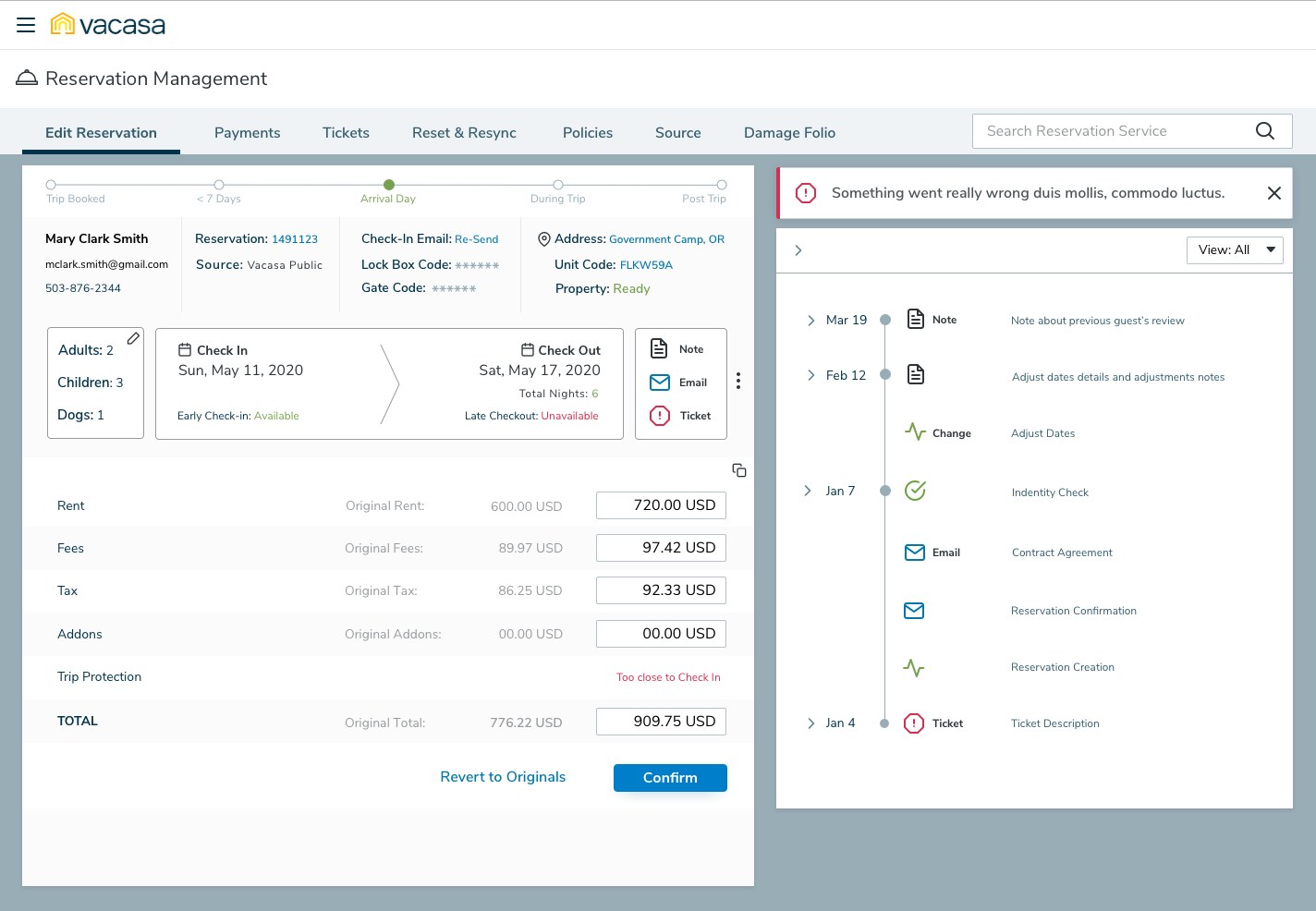Open the View: All dropdown
This screenshot has height=911, width=1316.
1235,250
